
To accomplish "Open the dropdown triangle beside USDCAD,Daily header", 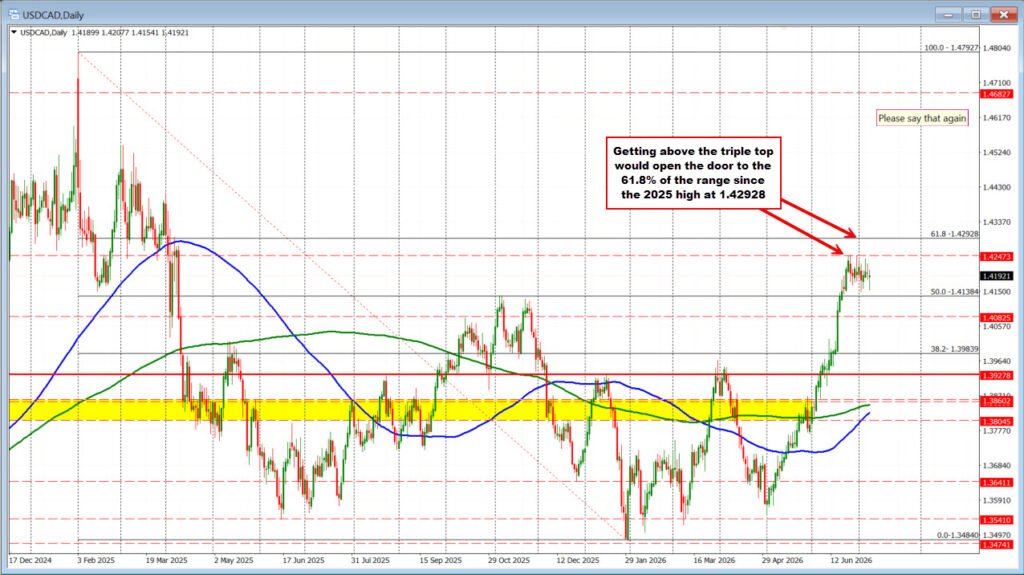I will click(14, 32).
